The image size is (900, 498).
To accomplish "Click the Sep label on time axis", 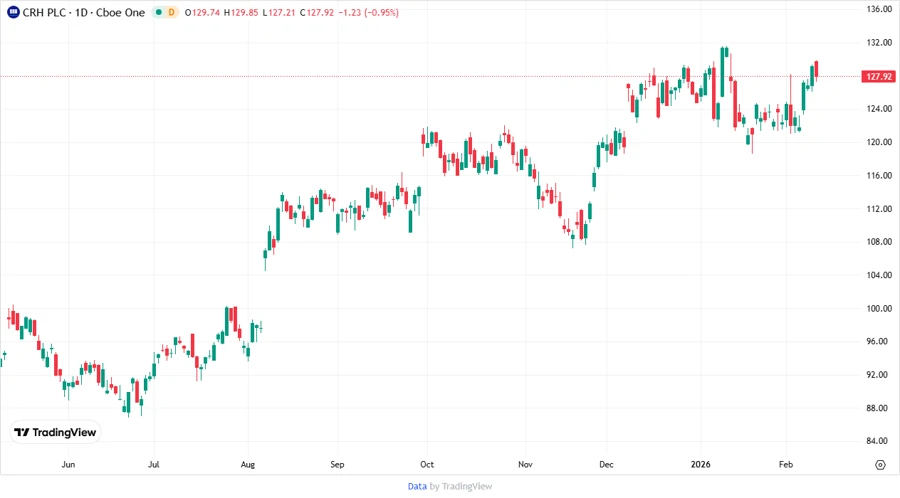I will tap(337, 464).
